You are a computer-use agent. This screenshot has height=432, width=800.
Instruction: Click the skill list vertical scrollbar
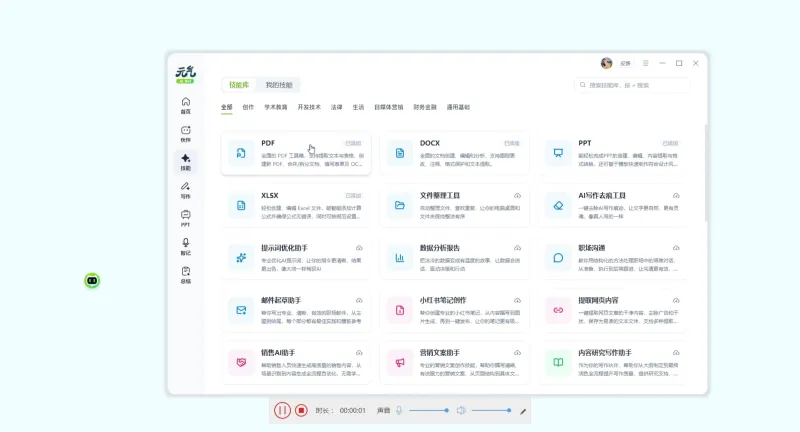pos(706,173)
